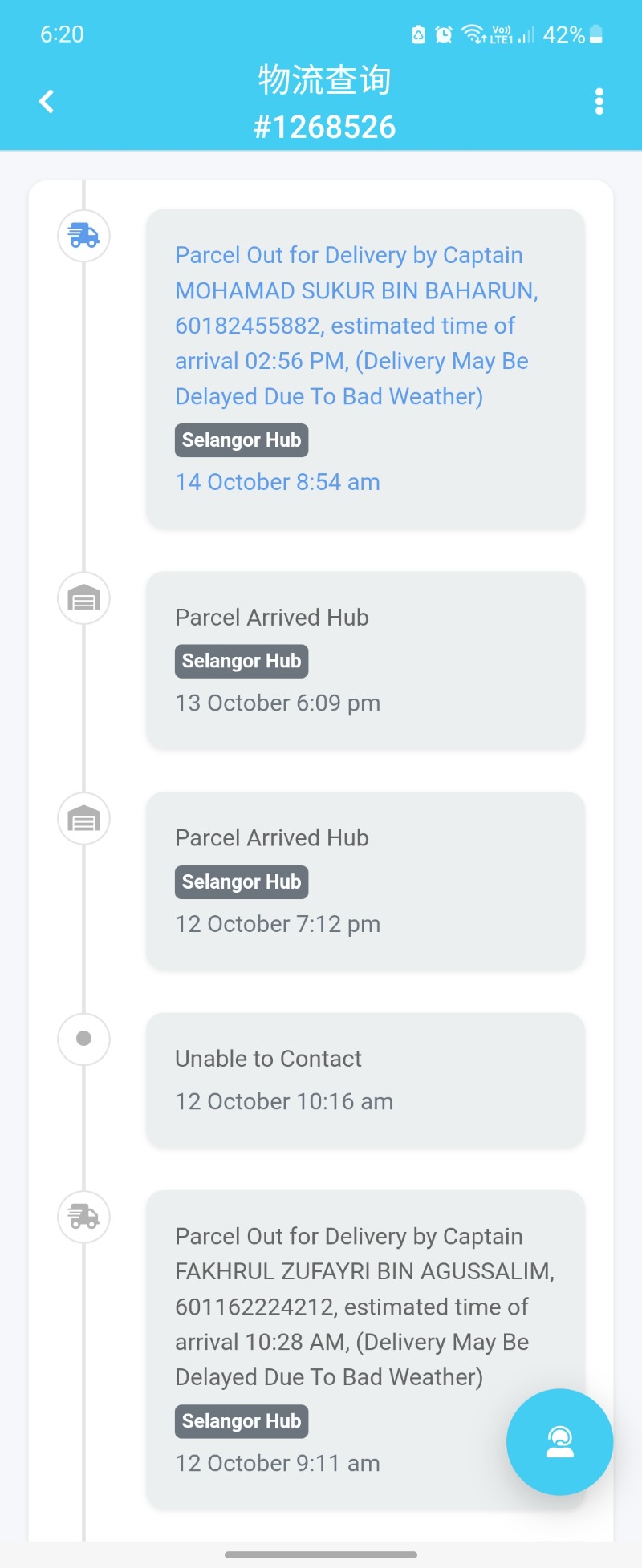Tap Selangor Hub tag on 14 October entry

[242, 440]
